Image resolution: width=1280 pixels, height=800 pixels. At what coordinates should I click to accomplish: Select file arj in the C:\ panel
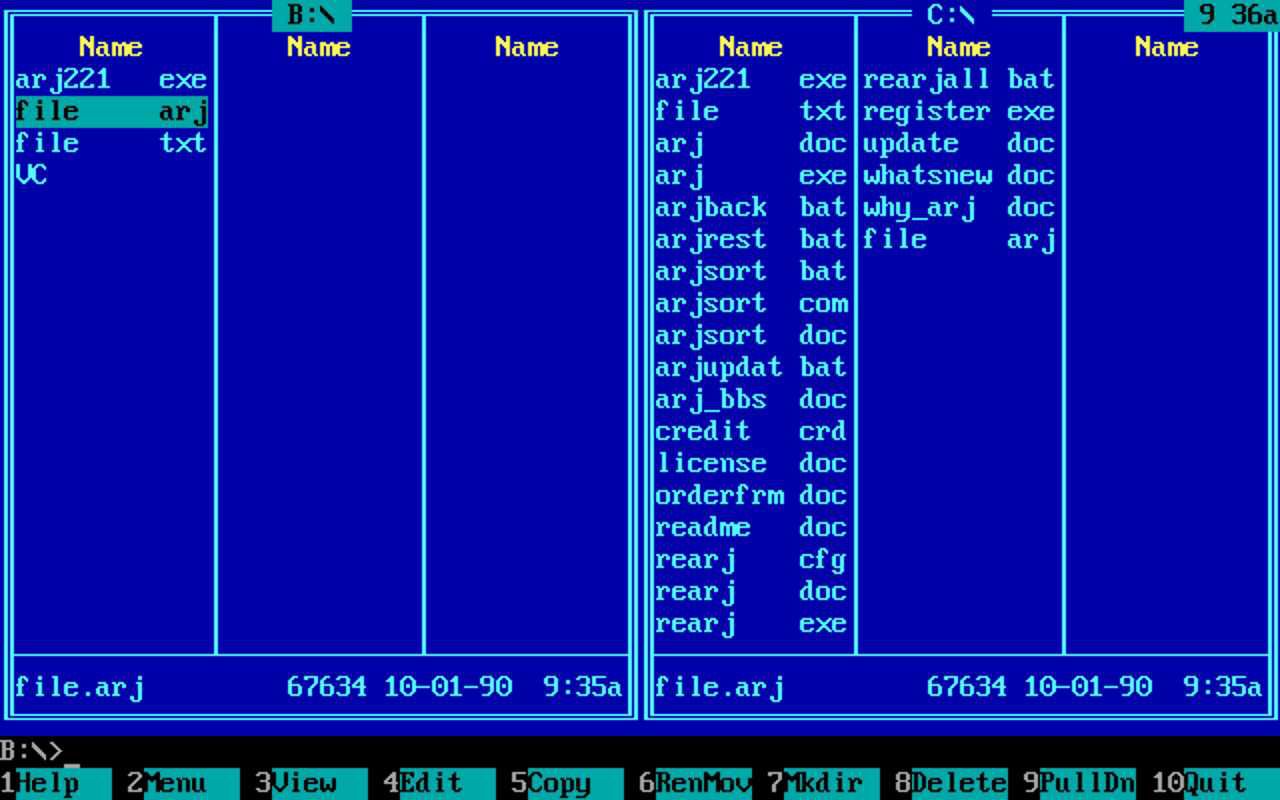[959, 239]
